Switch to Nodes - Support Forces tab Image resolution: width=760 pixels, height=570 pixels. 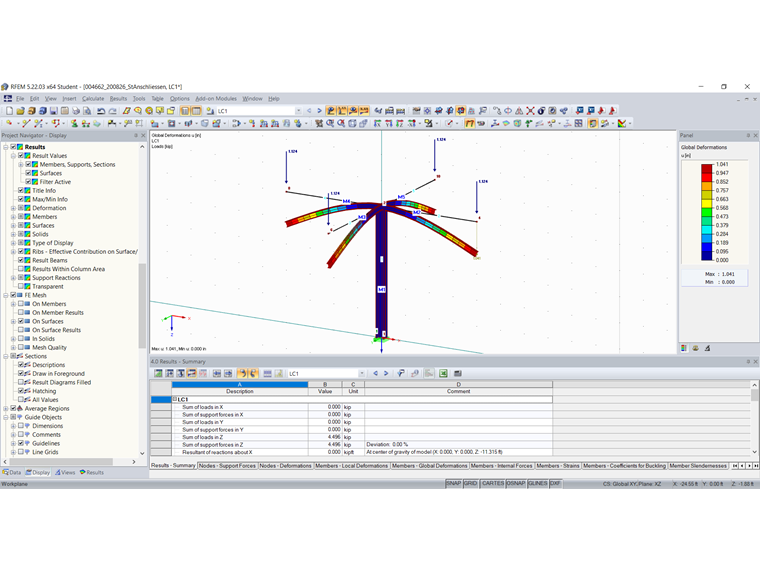coord(227,466)
